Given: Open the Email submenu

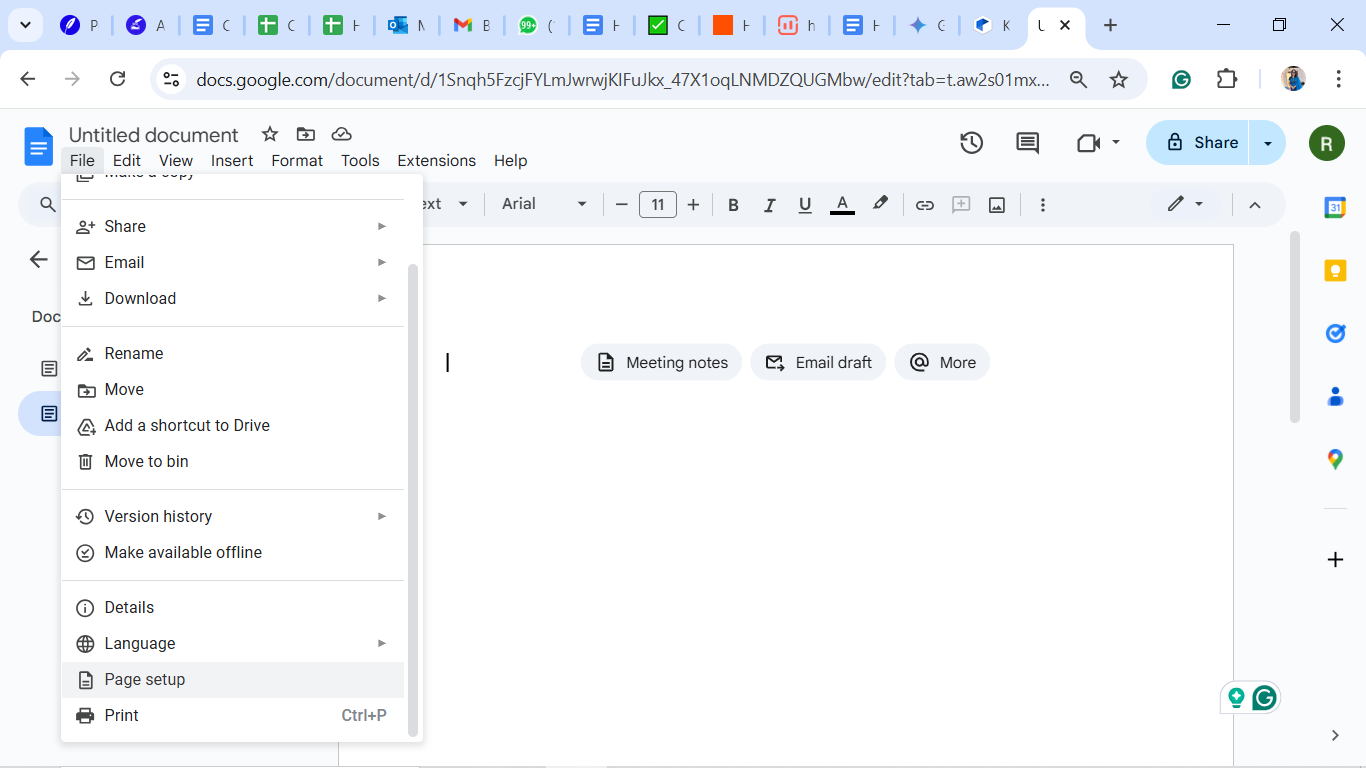Looking at the screenshot, I should 232,262.
